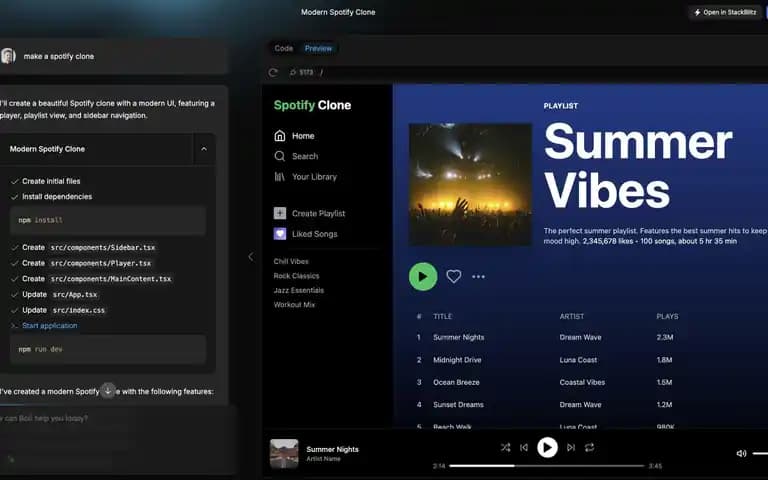
Task: Click the Search label in the sidebar
Action: [x=305, y=156]
